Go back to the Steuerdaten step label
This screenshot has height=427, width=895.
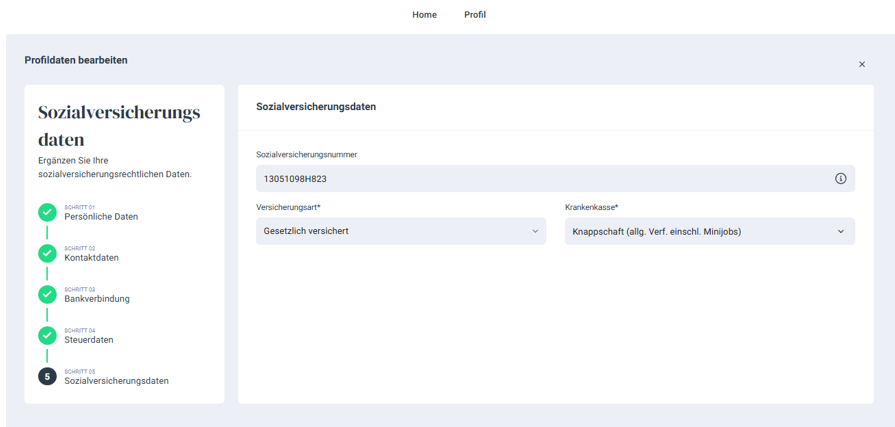[89, 340]
